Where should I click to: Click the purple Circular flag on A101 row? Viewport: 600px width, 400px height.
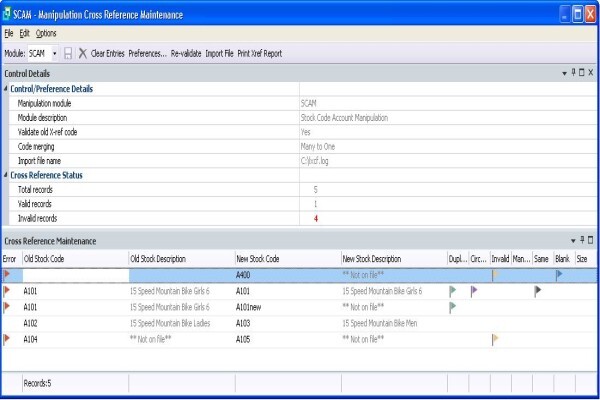[474, 291]
